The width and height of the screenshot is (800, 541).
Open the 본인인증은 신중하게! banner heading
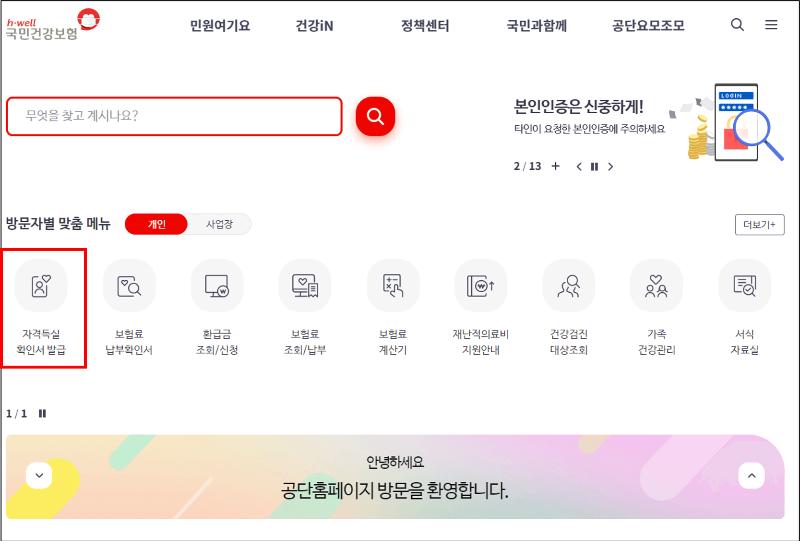click(x=578, y=106)
